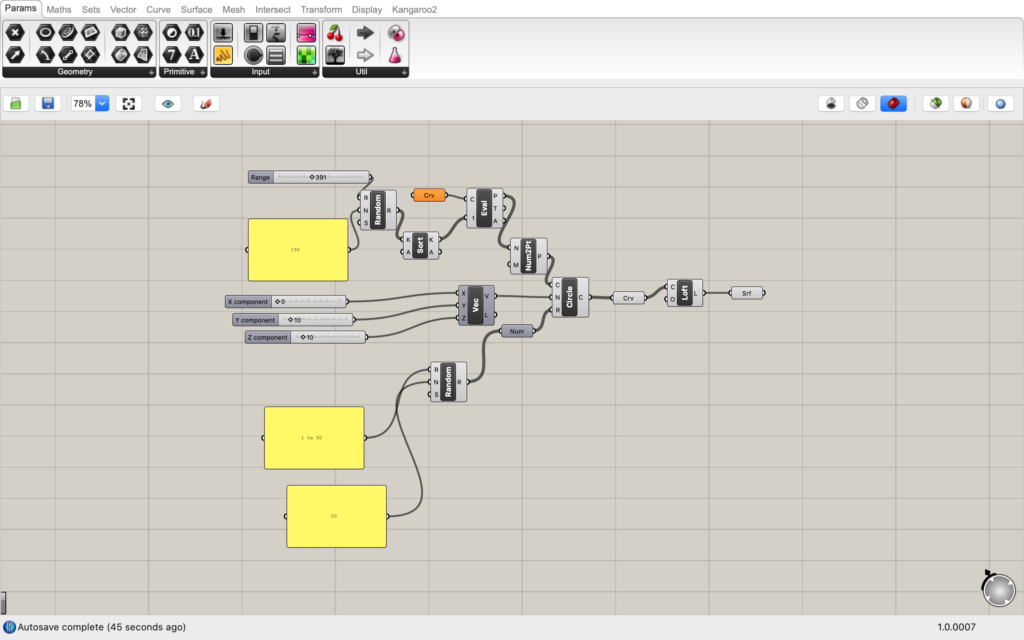The width and height of the screenshot is (1024, 640).
Task: Click the Y component slider
Action: [293, 320]
